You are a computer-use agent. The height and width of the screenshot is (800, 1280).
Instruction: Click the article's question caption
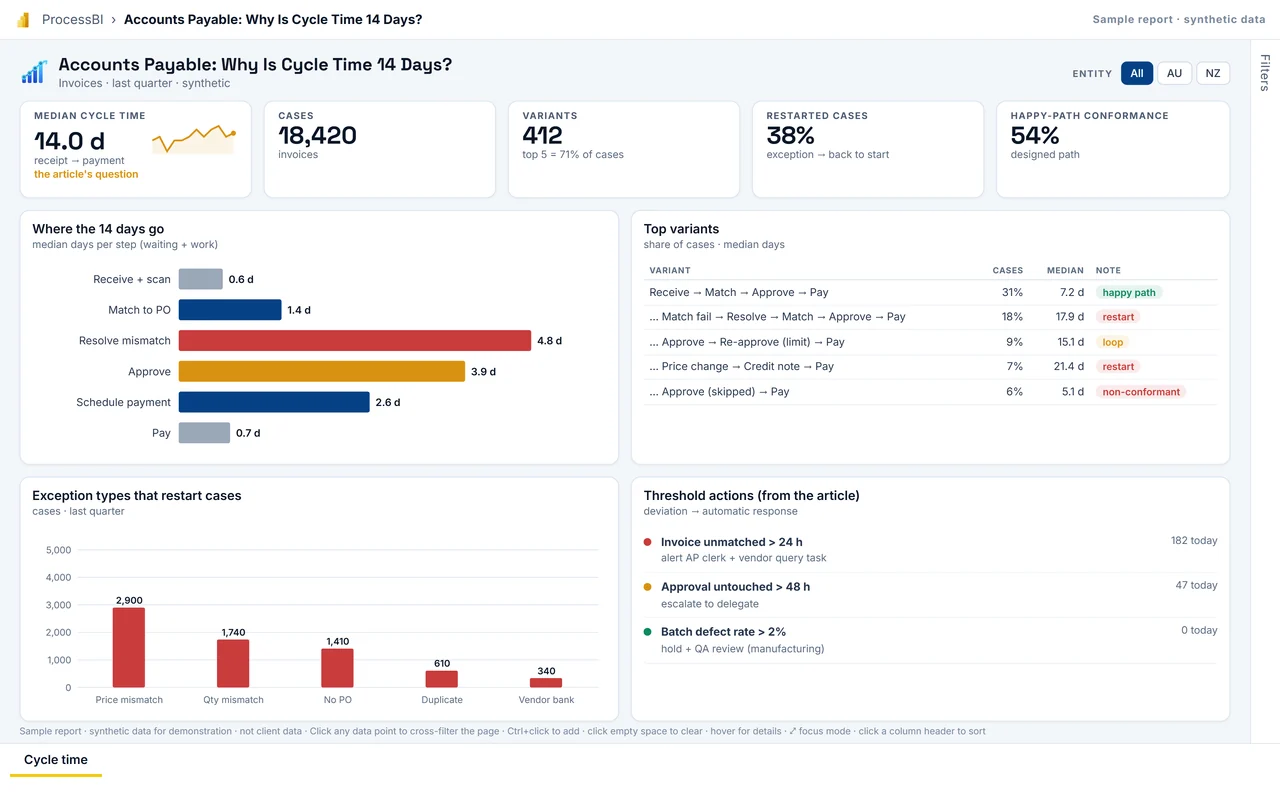(86, 174)
